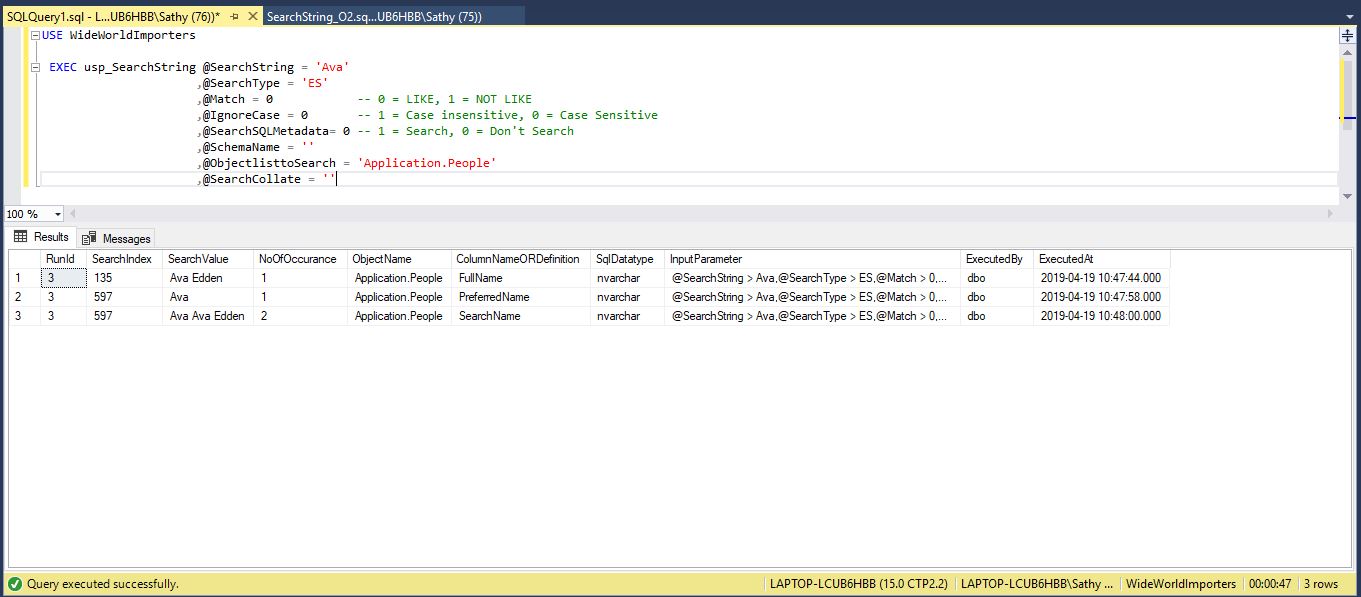Click the ExecutedAt column header
This screenshot has height=597, width=1361.
click(x=1101, y=259)
